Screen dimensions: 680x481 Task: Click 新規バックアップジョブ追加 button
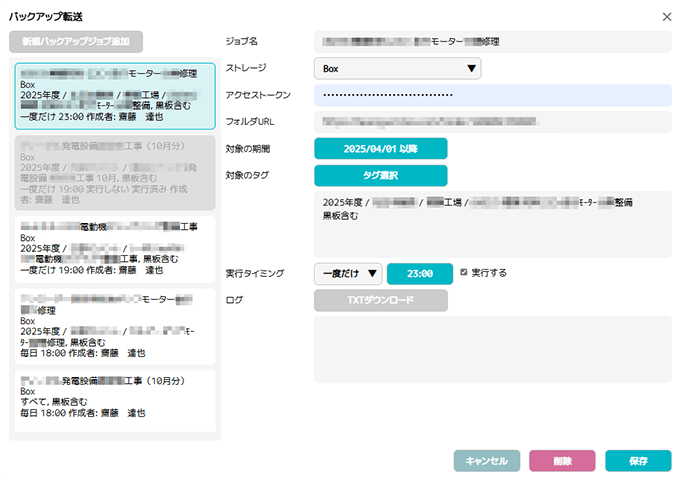click(76, 42)
